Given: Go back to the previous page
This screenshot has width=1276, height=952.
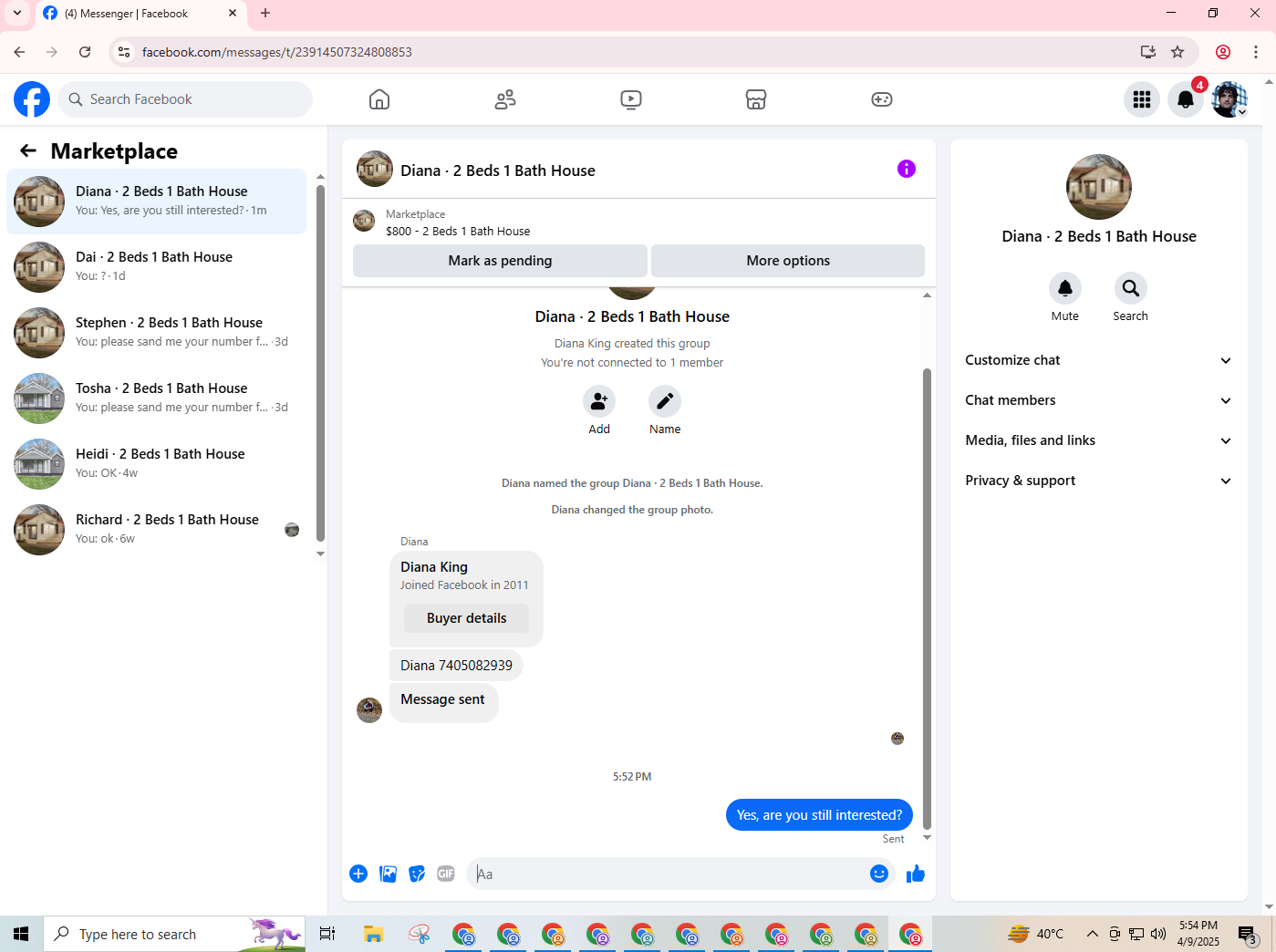Looking at the screenshot, I should point(19,52).
